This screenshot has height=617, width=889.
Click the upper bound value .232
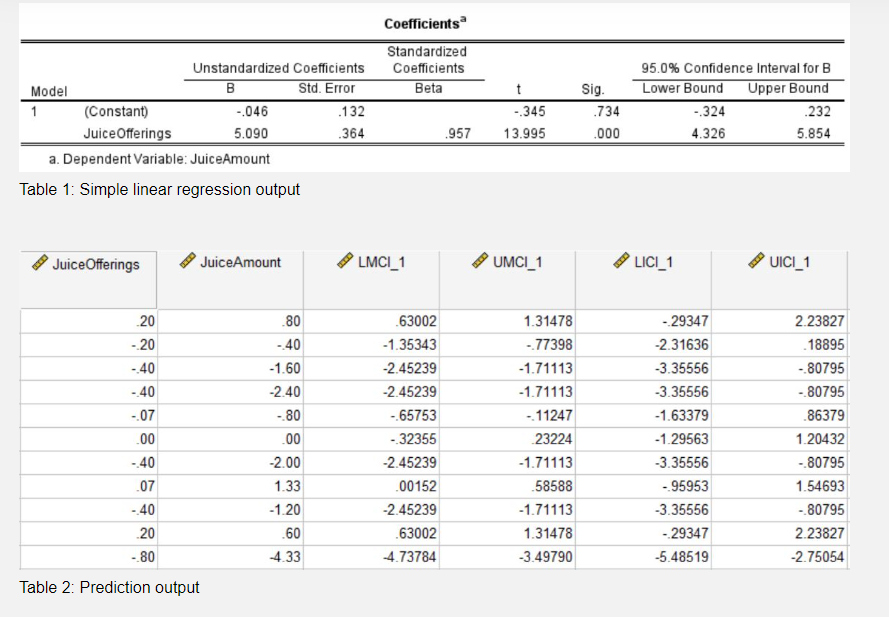[818, 111]
